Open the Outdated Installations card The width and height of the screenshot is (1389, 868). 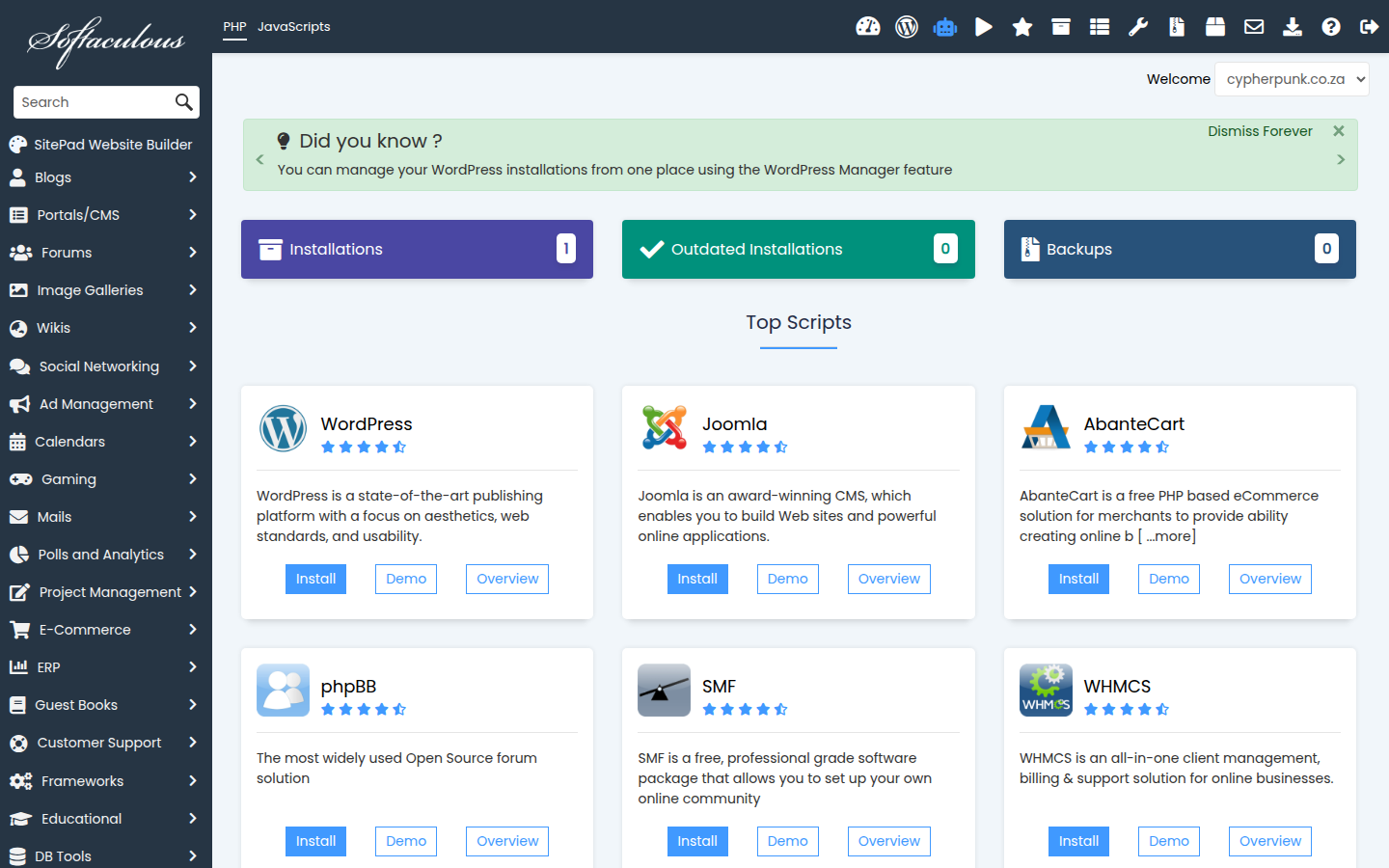[799, 249]
